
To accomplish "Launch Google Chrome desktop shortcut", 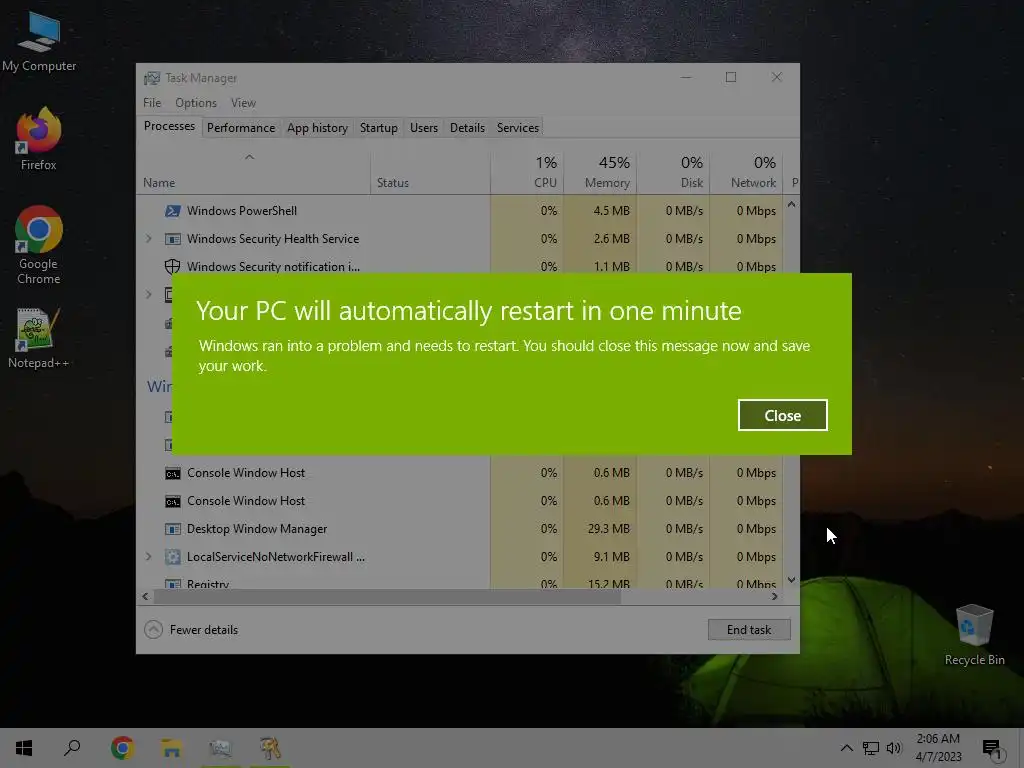I will [39, 245].
